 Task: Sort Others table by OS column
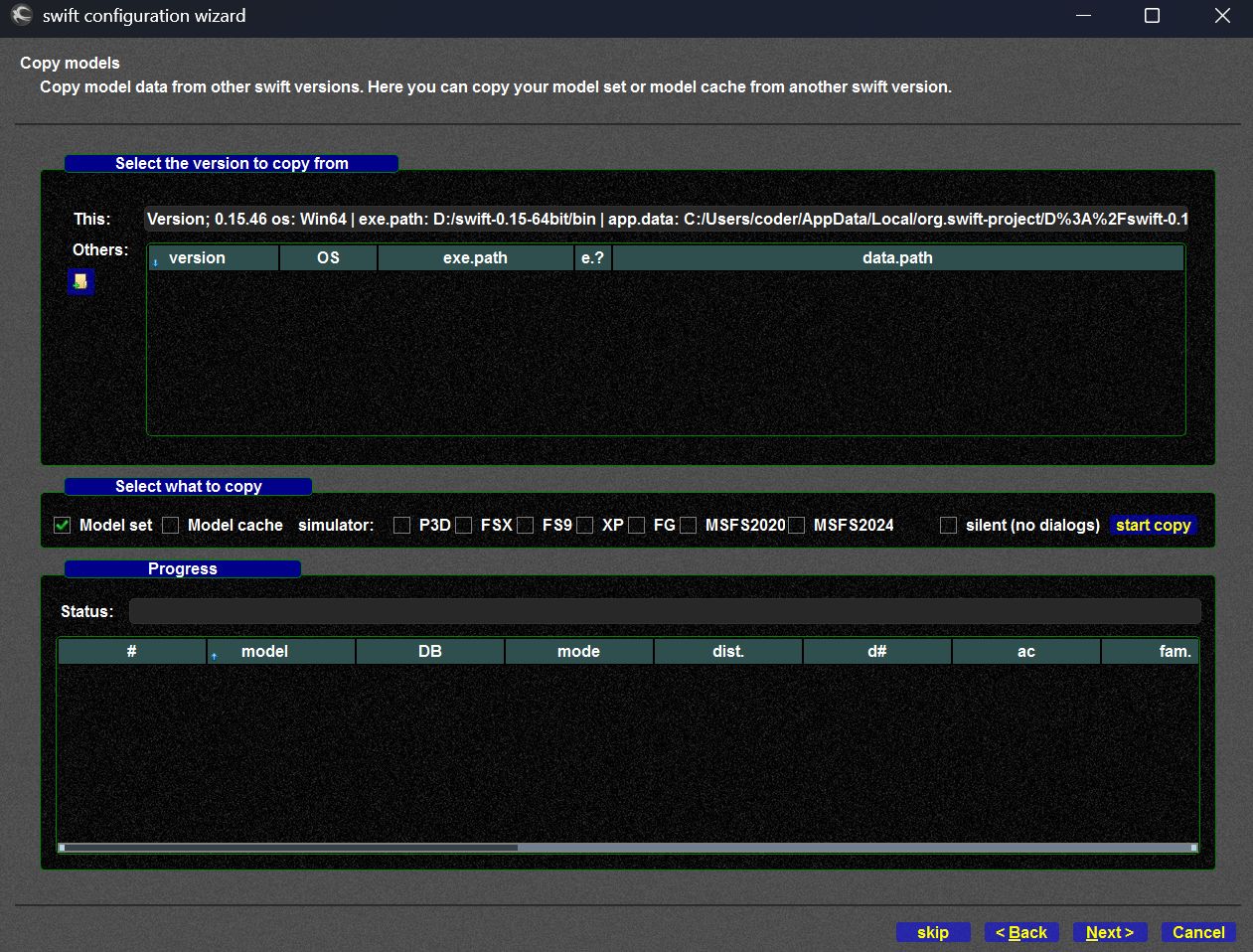[x=328, y=257]
